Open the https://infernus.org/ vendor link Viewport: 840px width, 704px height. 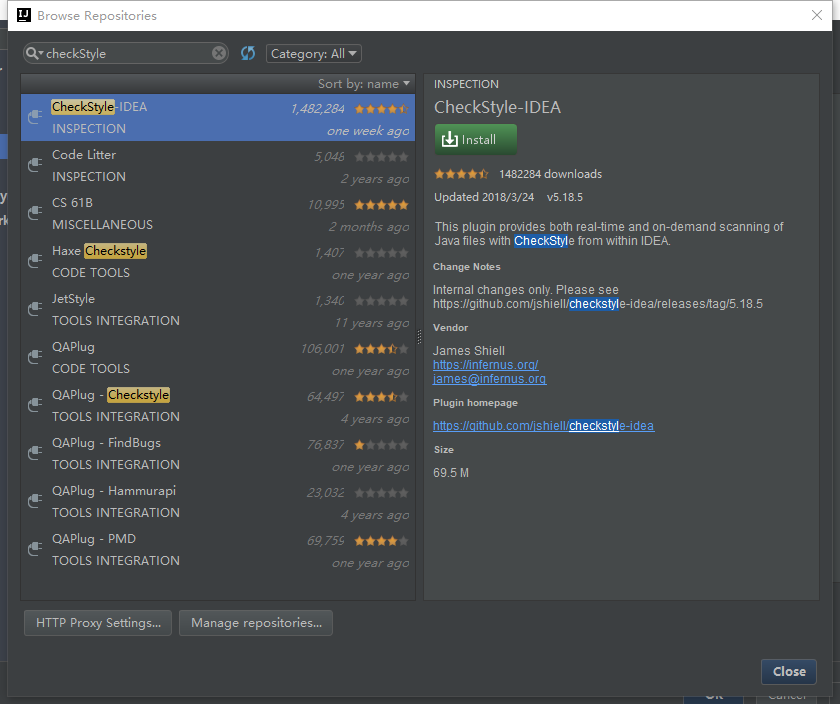485,365
